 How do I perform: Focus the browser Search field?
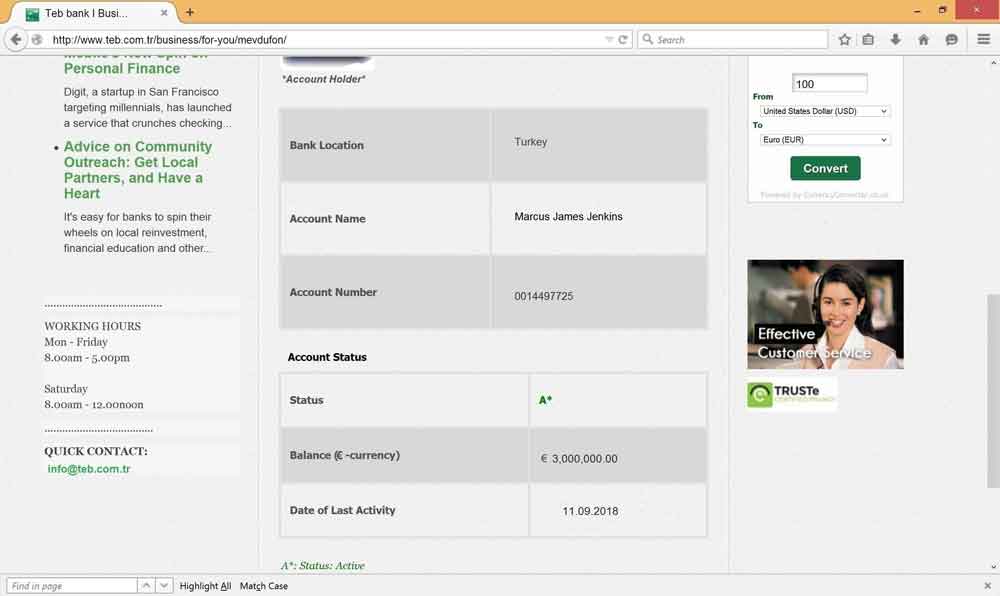pyautogui.click(x=733, y=40)
